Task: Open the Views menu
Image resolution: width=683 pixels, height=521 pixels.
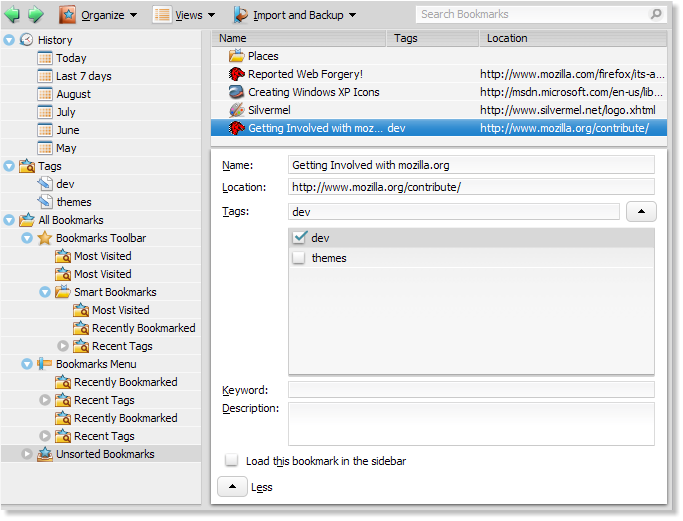Action: (183, 15)
